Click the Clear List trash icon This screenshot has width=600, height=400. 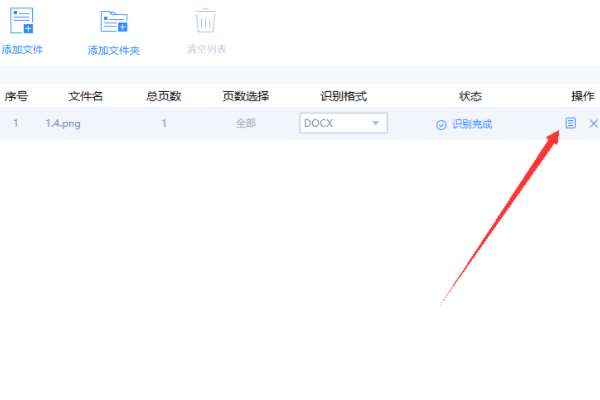[205, 21]
